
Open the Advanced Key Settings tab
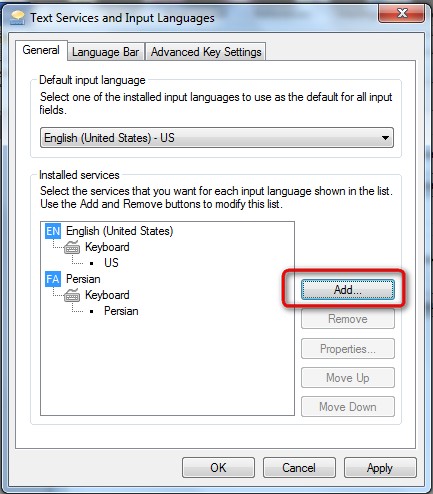(206, 52)
